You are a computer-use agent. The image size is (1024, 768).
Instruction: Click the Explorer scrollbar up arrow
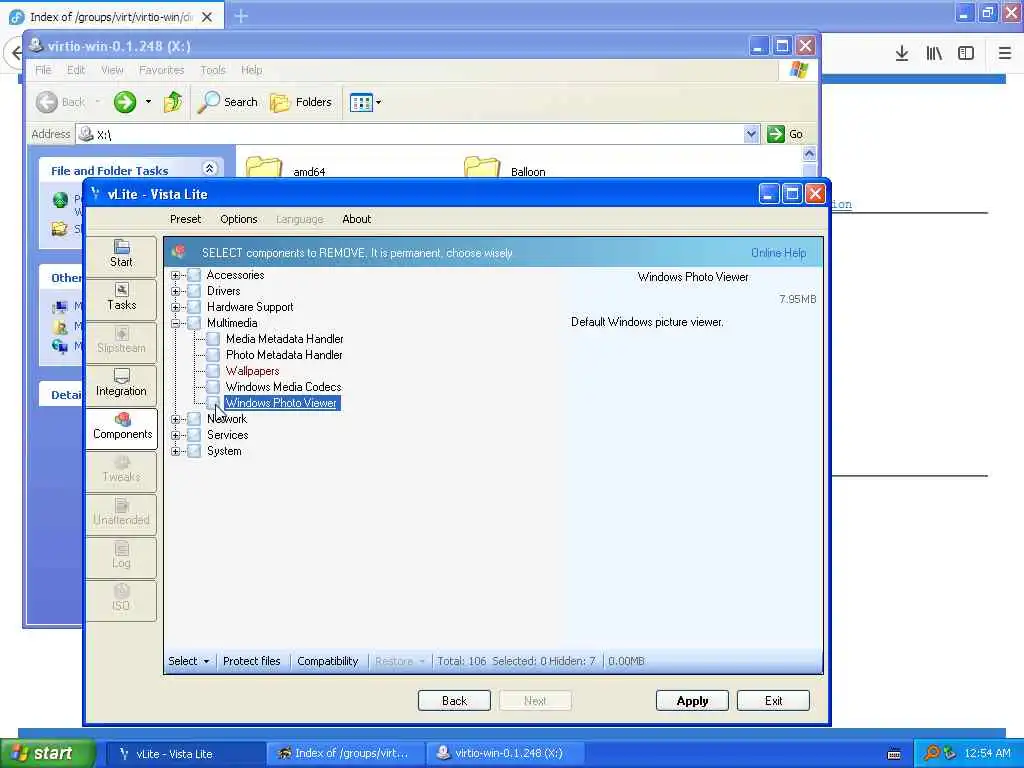click(809, 154)
